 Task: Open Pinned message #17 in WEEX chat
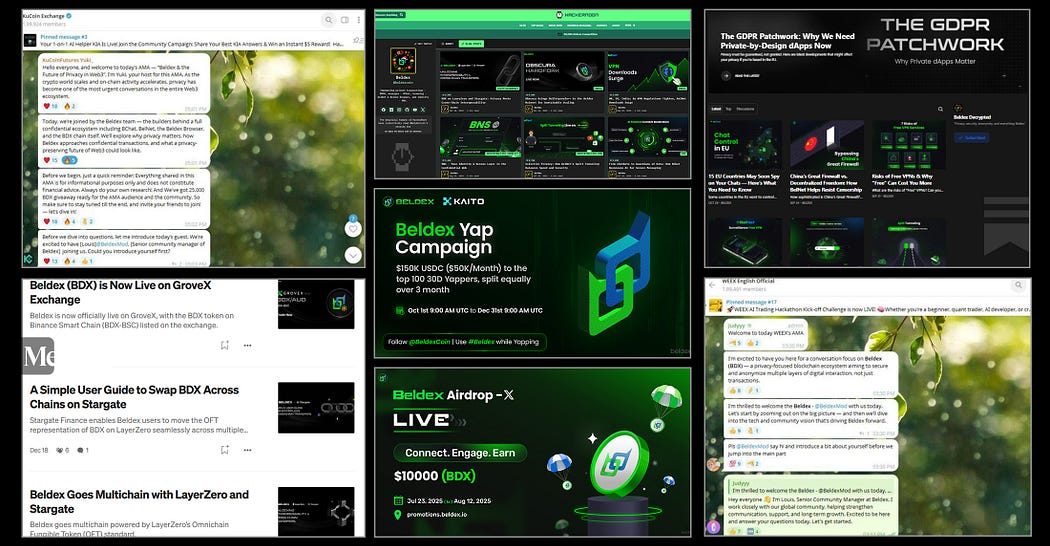[877, 305]
